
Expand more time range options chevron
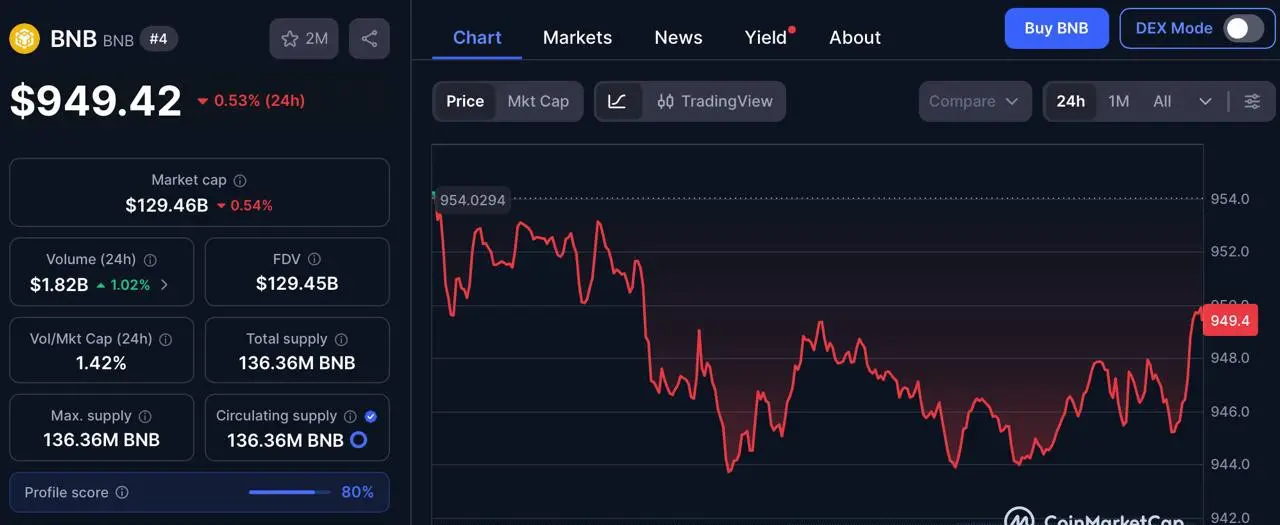[1205, 101]
